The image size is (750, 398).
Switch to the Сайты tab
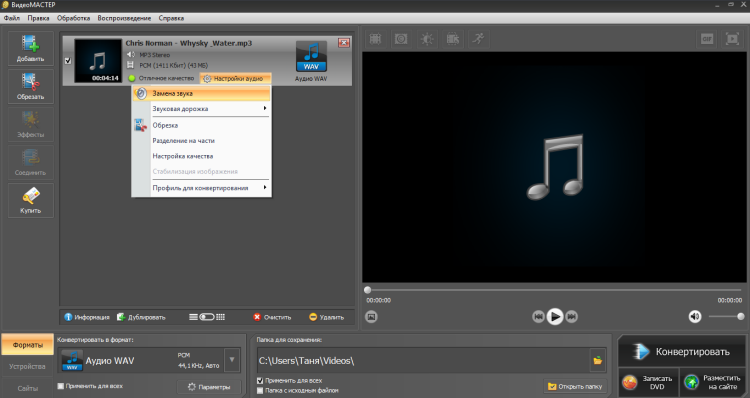[27, 388]
